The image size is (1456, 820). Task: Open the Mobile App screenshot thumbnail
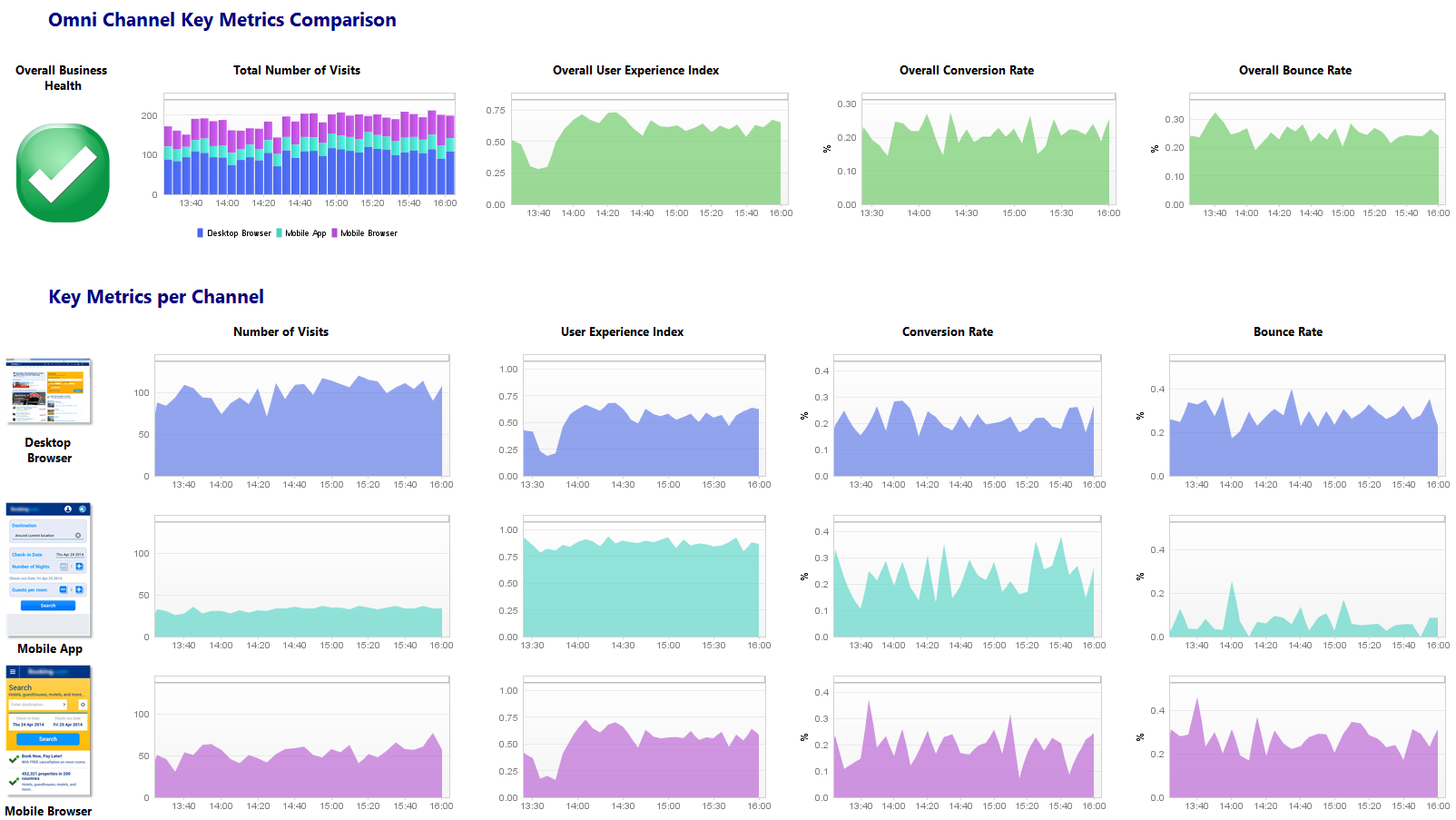point(49,569)
